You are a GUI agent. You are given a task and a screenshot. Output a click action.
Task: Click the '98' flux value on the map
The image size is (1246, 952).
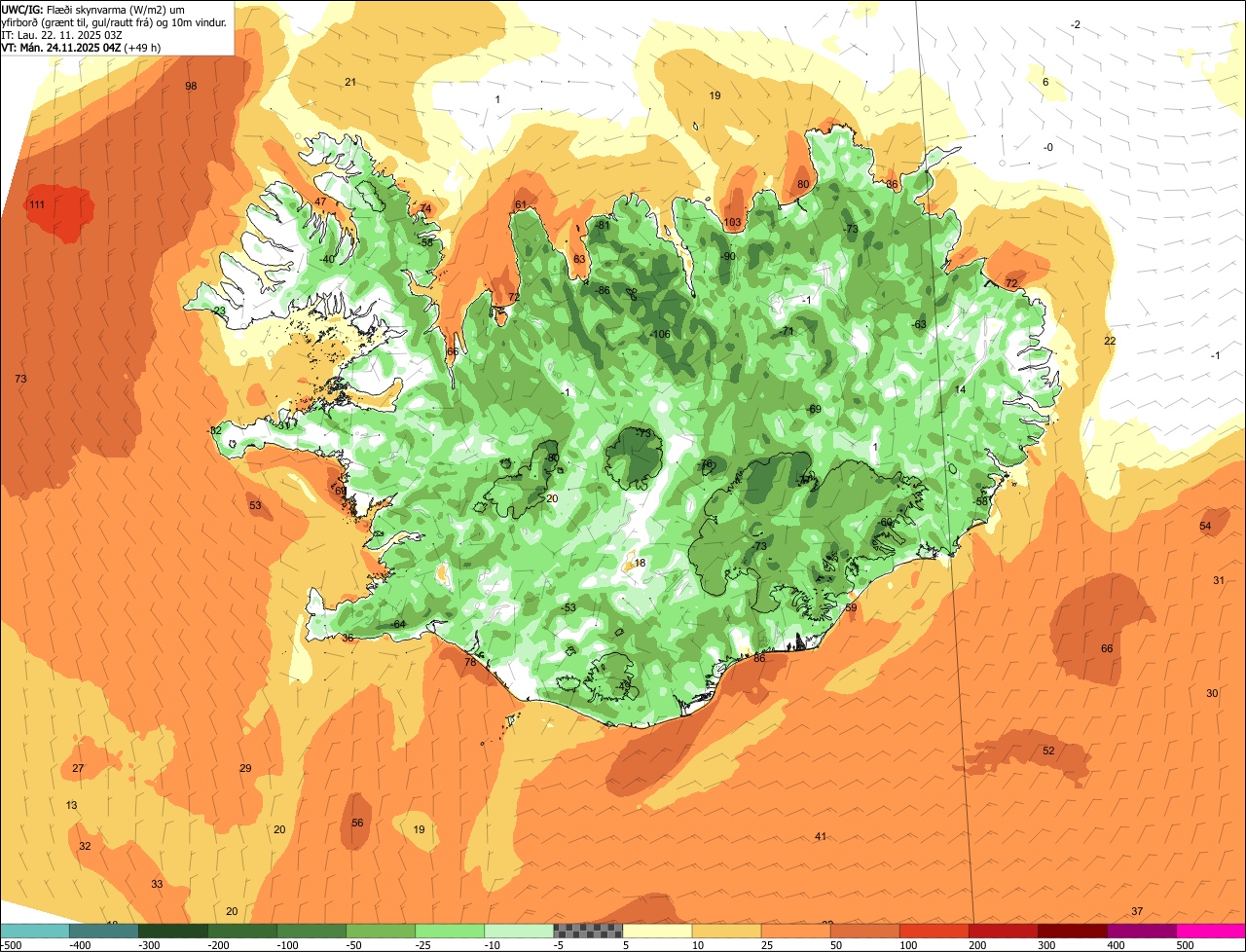(191, 86)
